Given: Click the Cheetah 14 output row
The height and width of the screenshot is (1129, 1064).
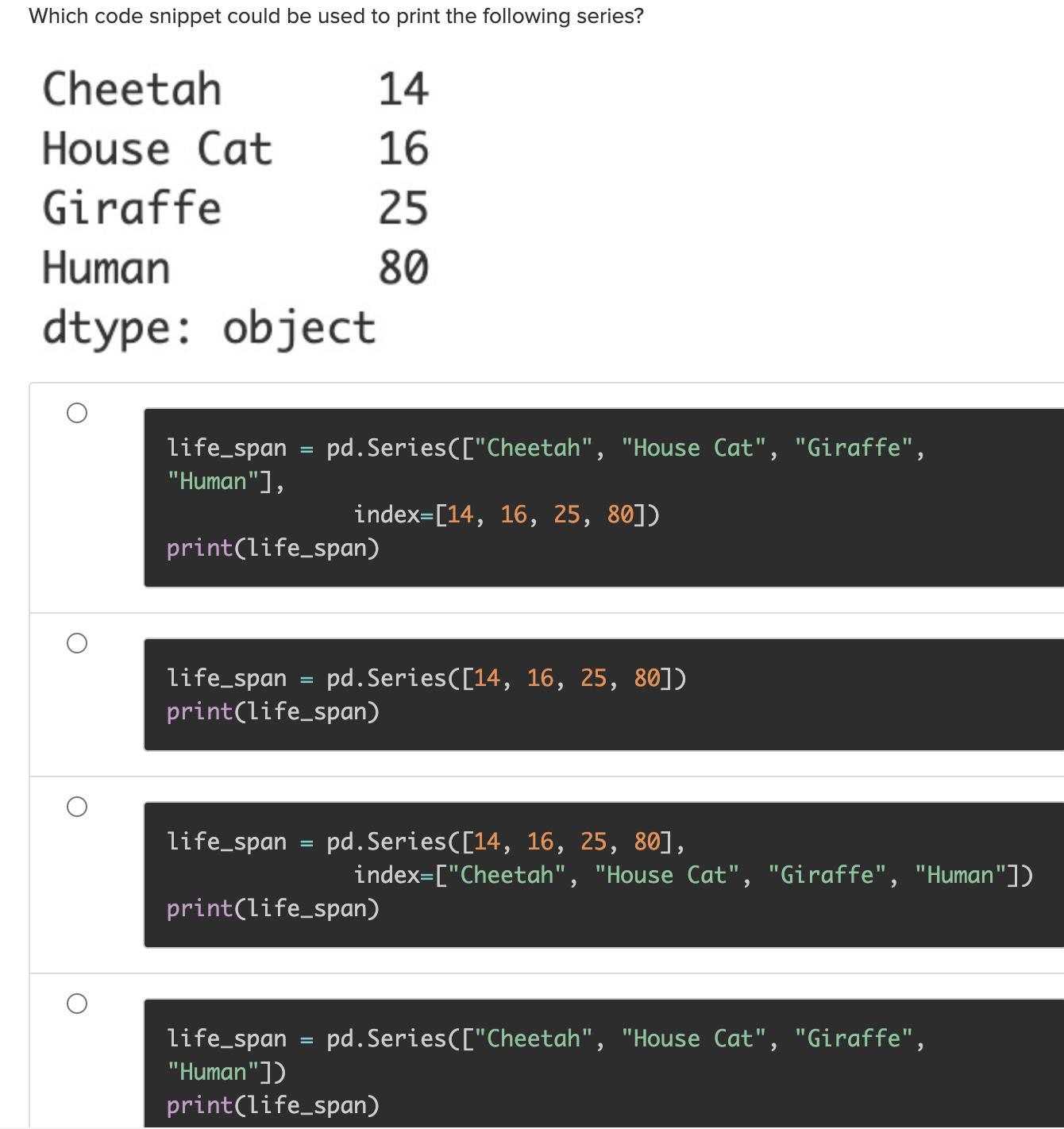Looking at the screenshot, I should point(236,88).
